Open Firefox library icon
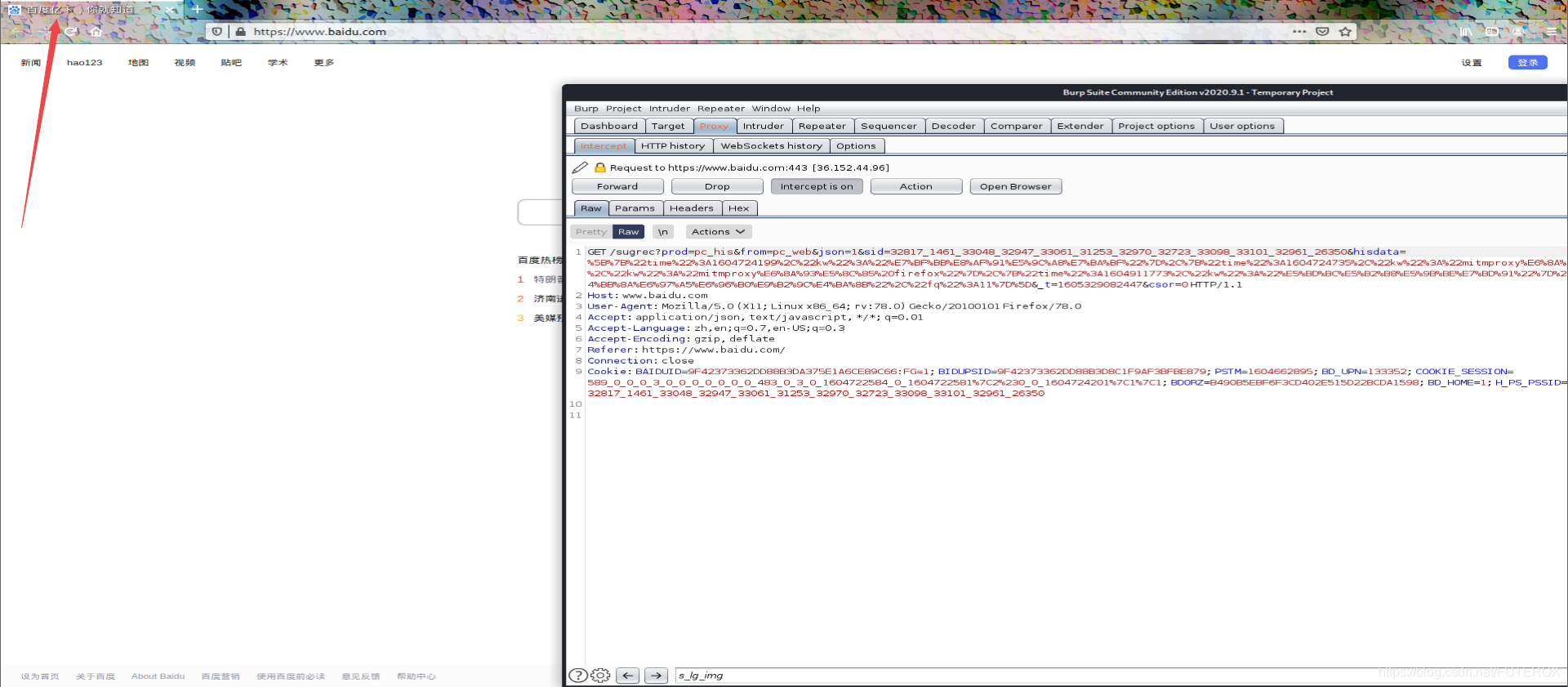 1466,31
